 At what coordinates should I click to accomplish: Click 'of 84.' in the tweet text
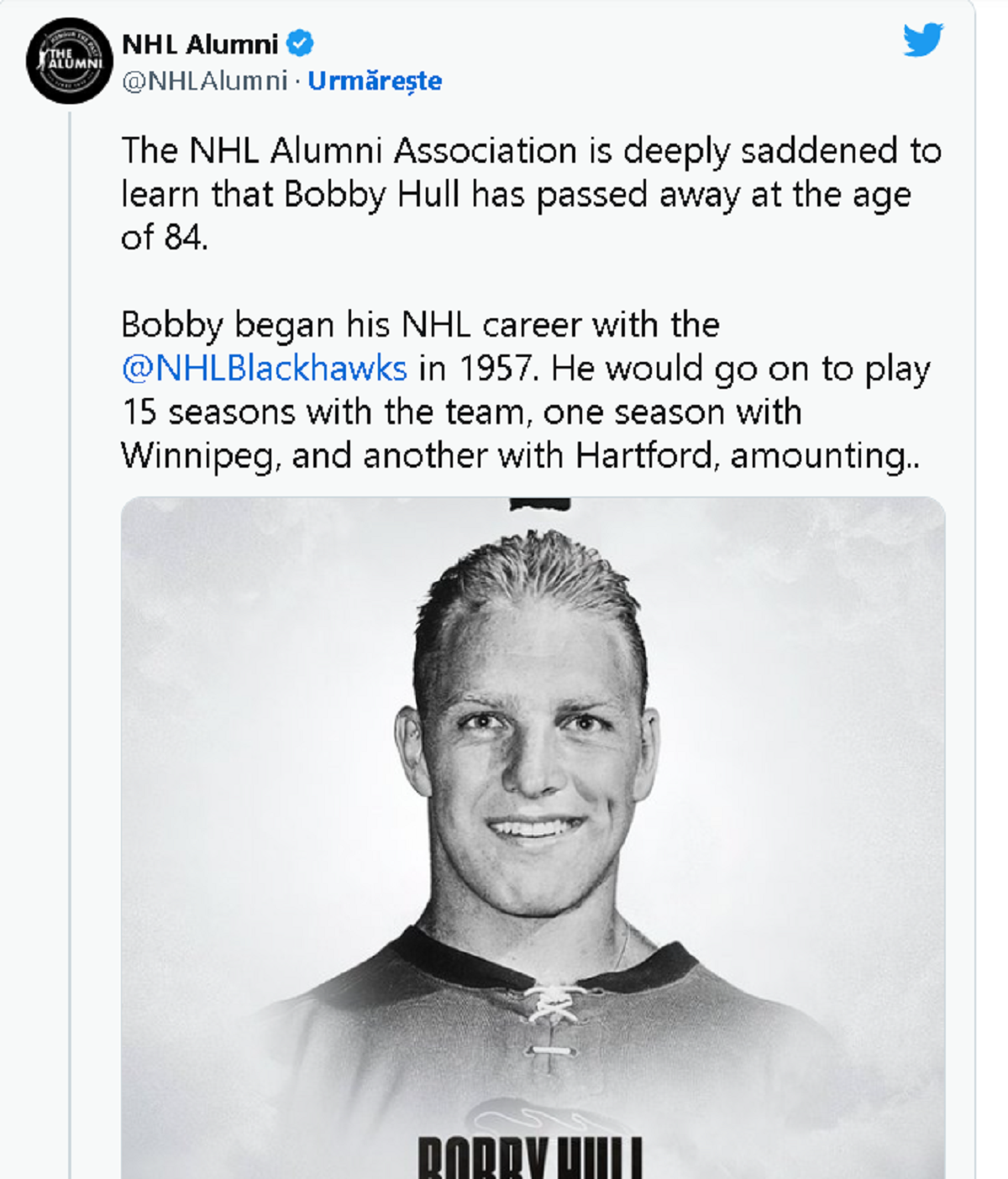click(164, 238)
